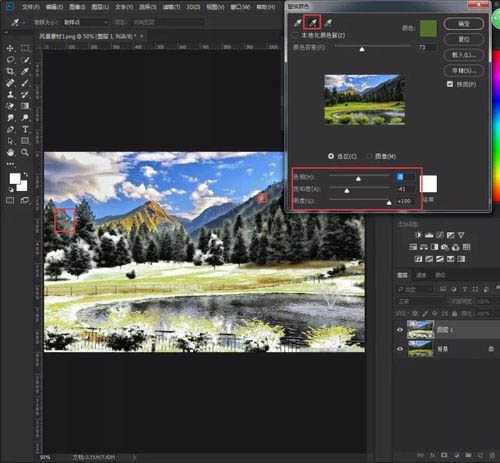Select the Add to Sample eyedropper
The height and width of the screenshot is (463, 500).
click(312, 22)
